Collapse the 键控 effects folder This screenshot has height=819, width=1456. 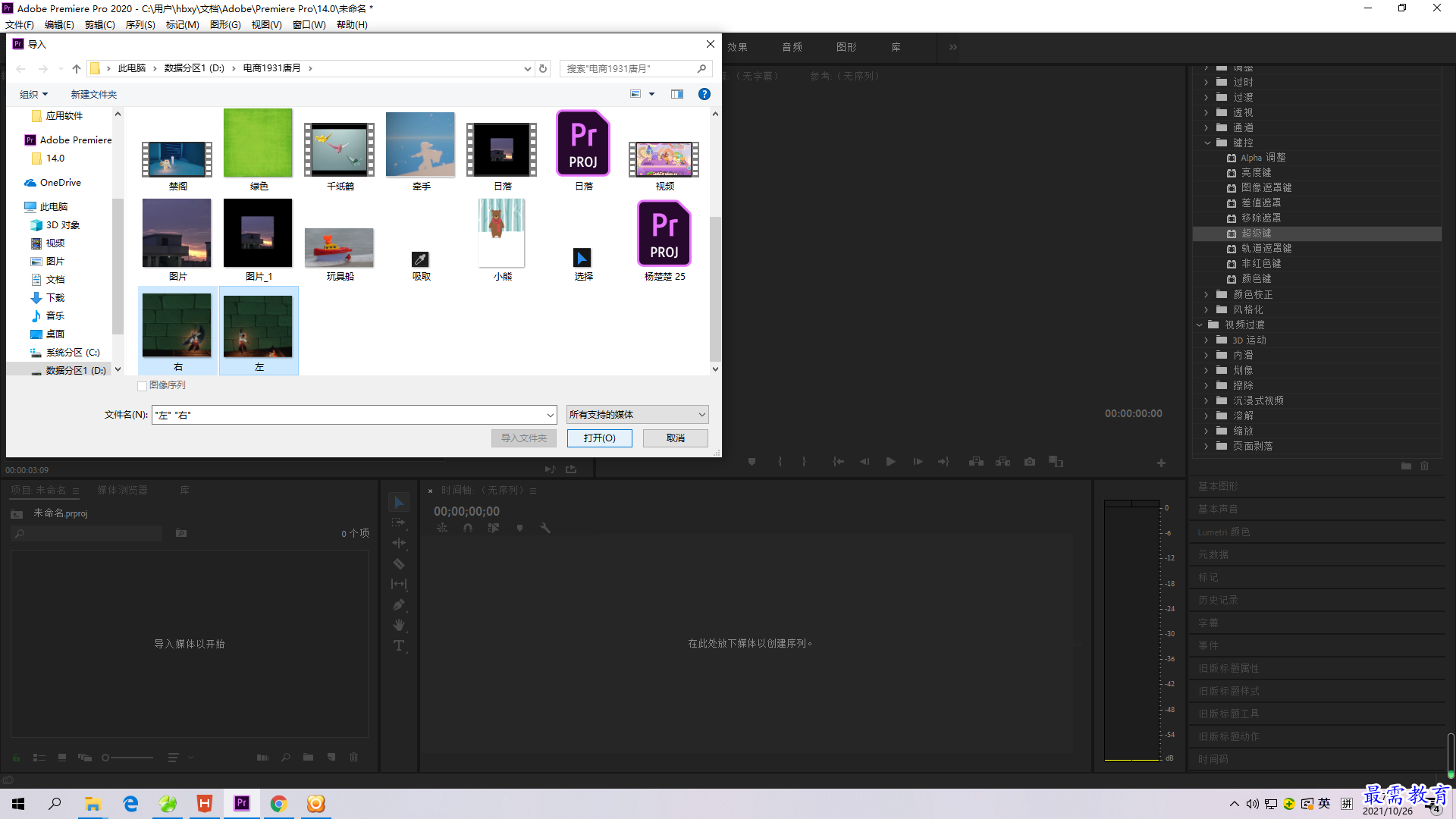tap(1207, 143)
